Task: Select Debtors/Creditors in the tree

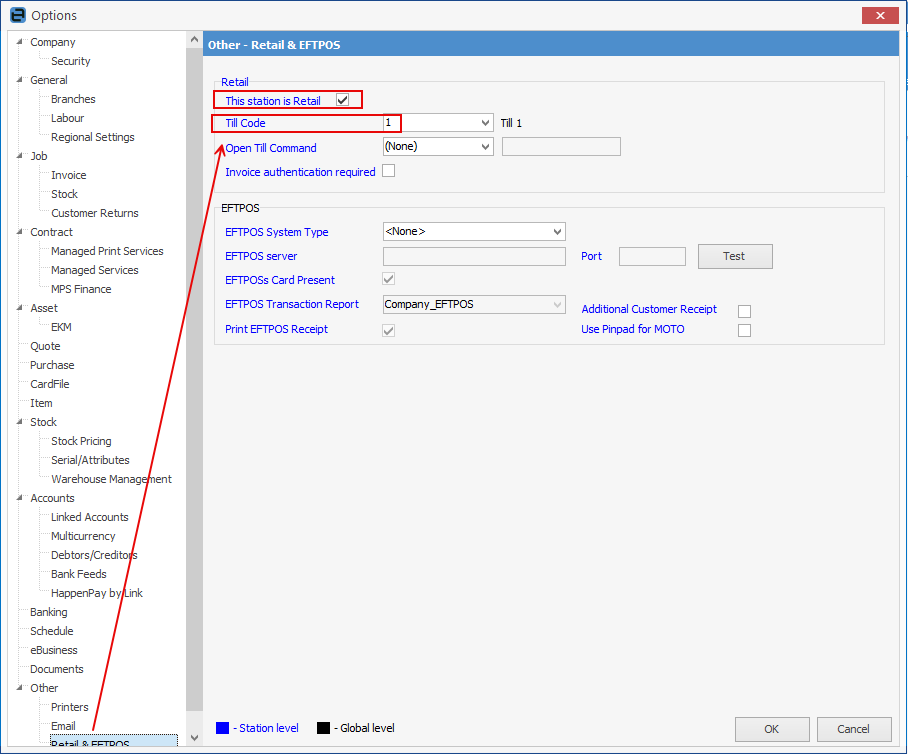Action: (x=94, y=555)
